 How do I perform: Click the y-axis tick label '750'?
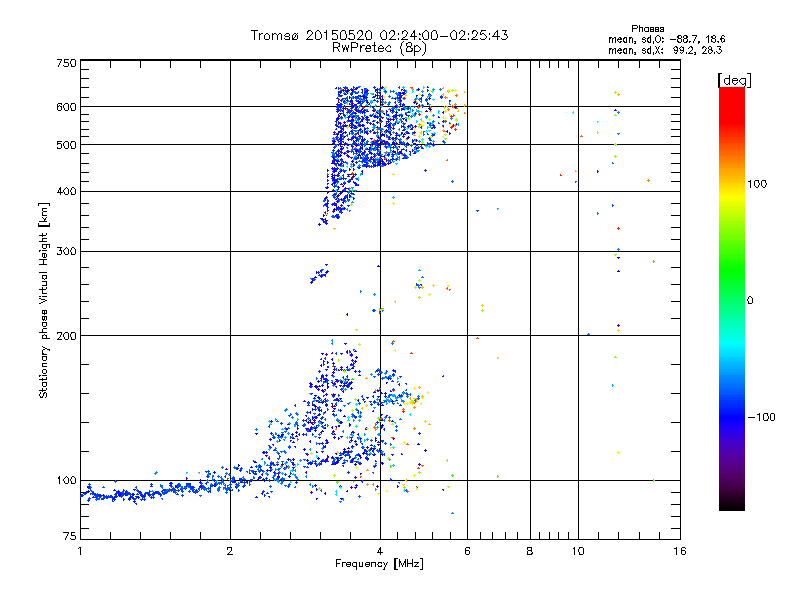(66, 63)
